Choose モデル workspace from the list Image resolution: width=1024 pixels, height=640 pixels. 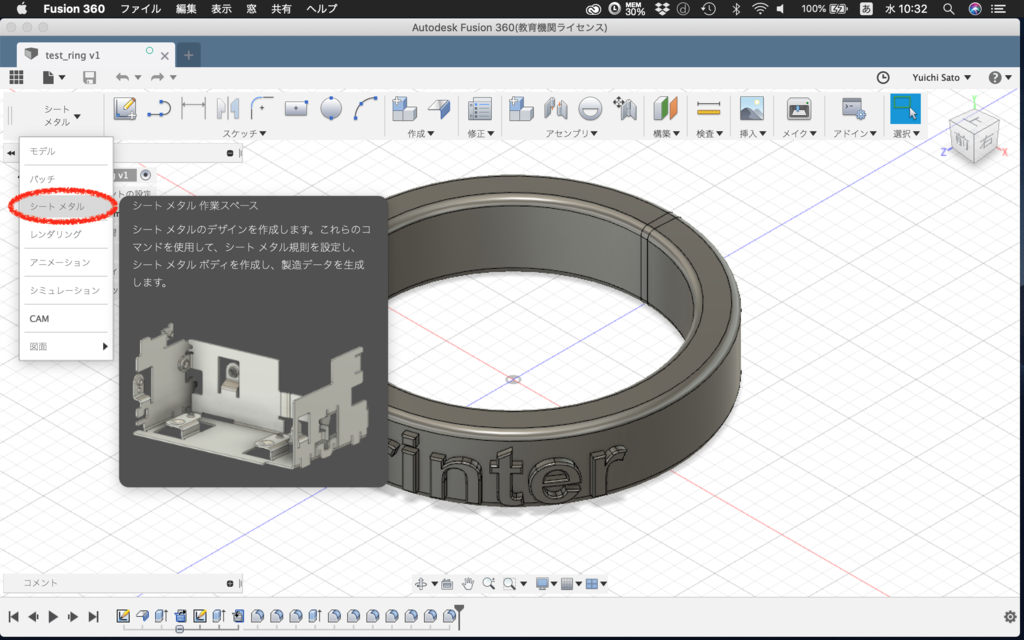click(66, 151)
